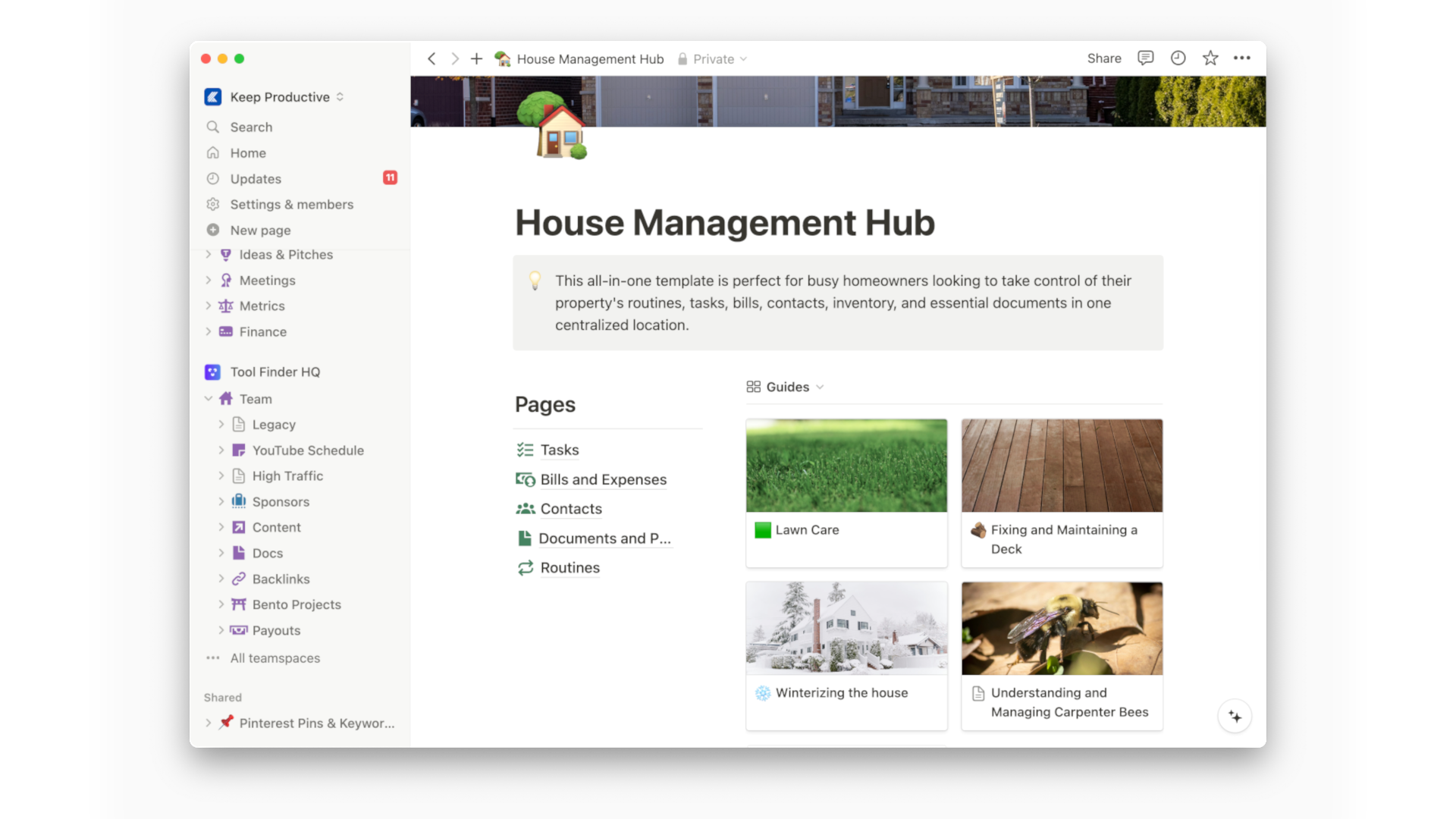This screenshot has height=819, width=1456.
Task: Open Search in the sidebar
Action: (x=251, y=127)
